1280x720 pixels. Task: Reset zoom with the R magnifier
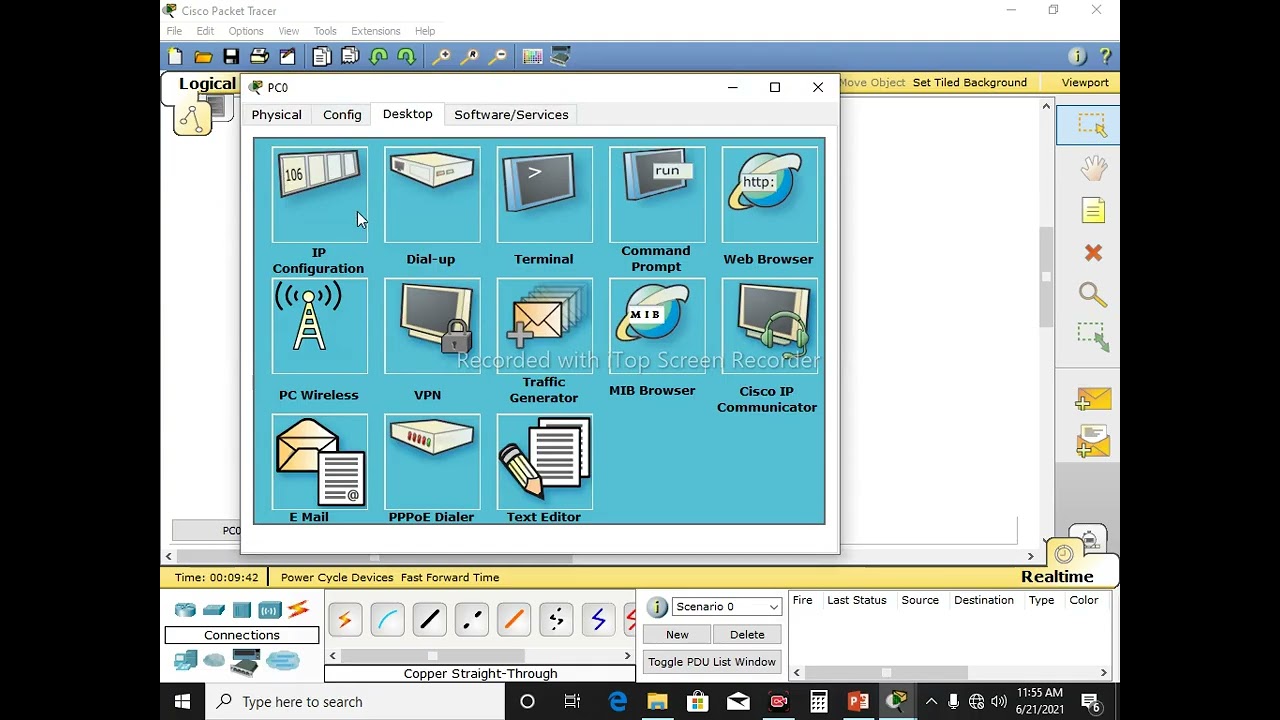point(469,57)
